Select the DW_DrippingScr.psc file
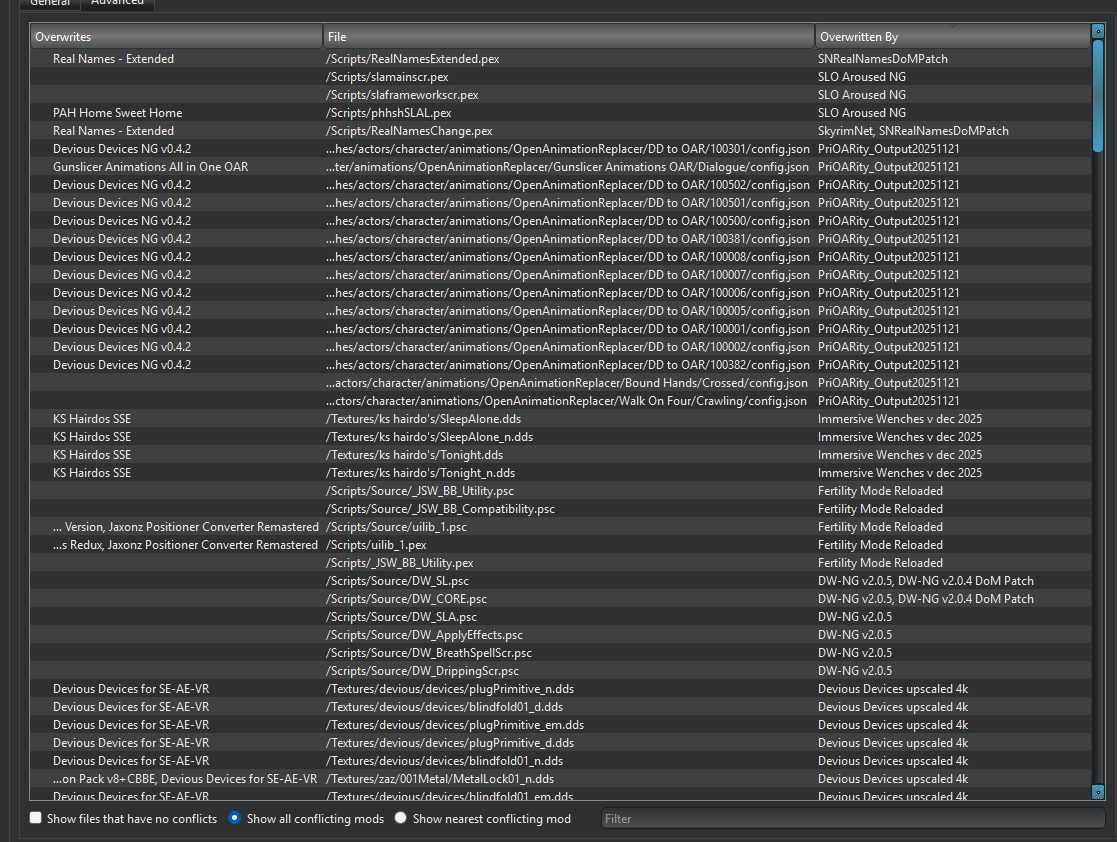 click(422, 671)
